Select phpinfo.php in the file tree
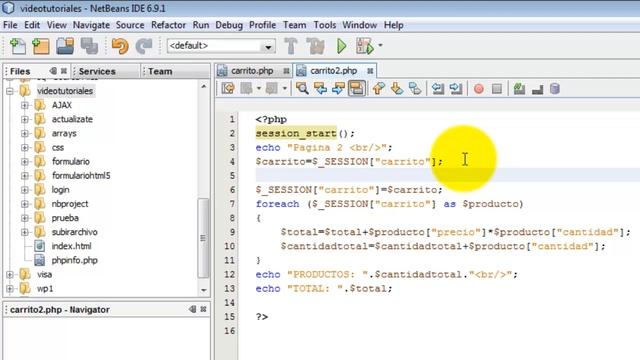 [x=74, y=260]
